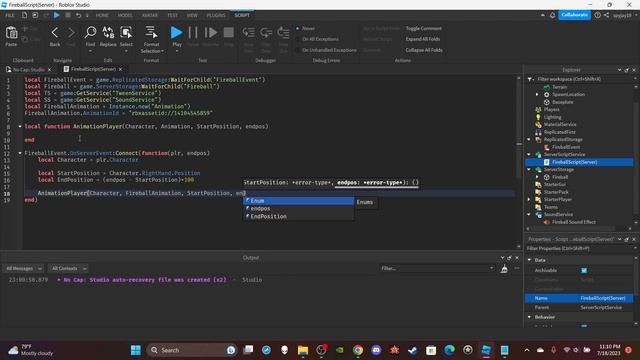
Task: Collapse the Data properties section
Action: pyautogui.click(x=530, y=260)
